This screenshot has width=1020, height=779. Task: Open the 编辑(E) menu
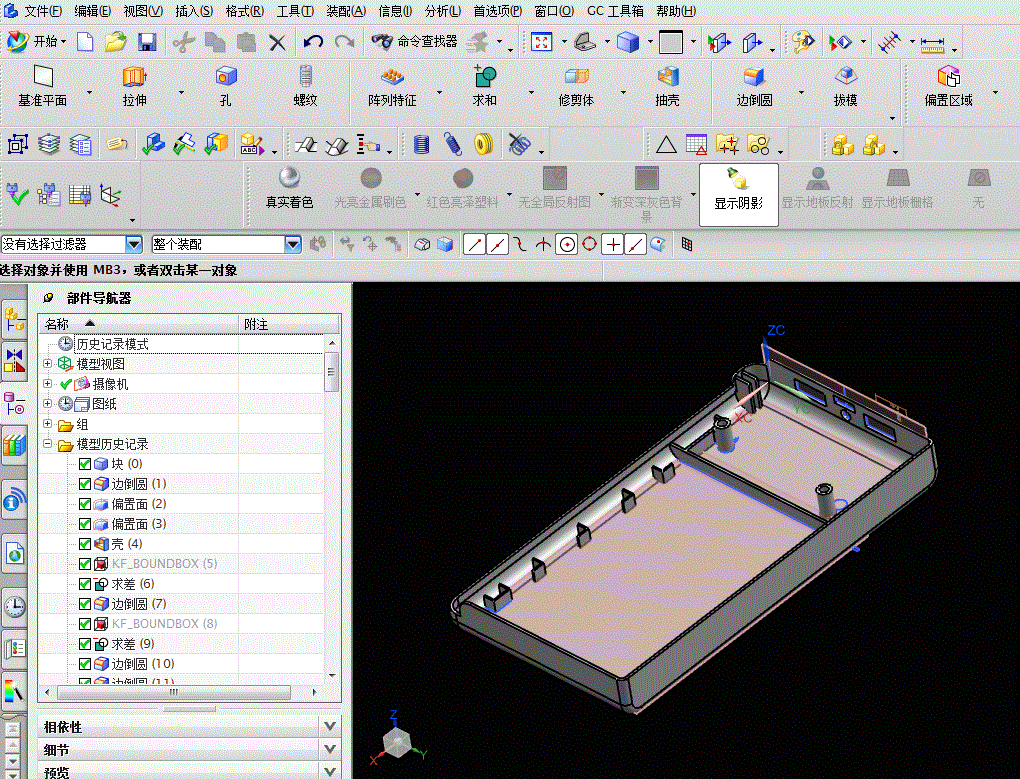click(92, 11)
